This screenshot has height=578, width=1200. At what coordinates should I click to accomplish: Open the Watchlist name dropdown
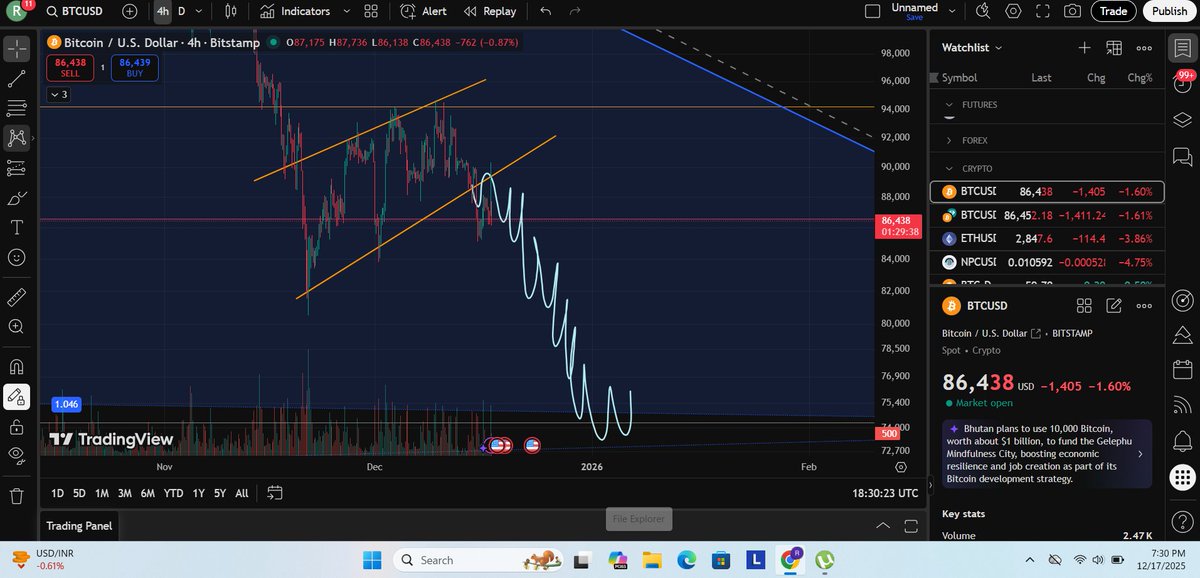pos(971,47)
